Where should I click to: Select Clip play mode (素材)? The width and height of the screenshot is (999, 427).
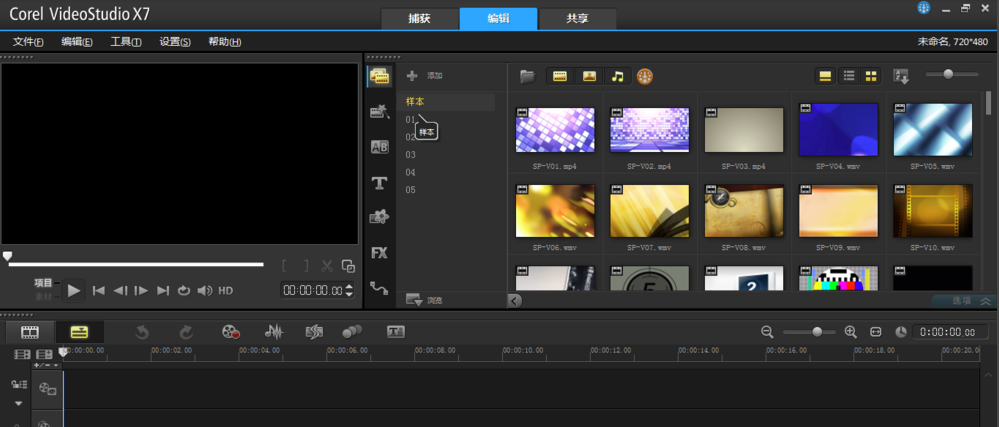click(43, 296)
